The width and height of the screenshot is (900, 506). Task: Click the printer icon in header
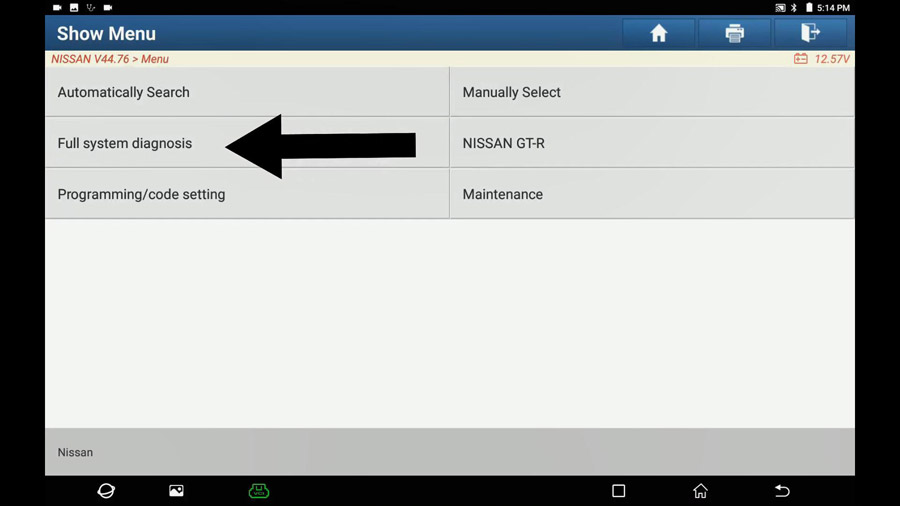(734, 33)
